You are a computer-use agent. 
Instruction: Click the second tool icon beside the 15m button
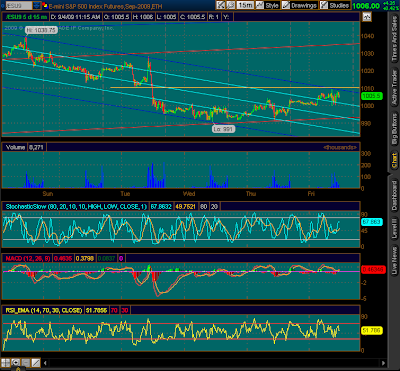231,5
